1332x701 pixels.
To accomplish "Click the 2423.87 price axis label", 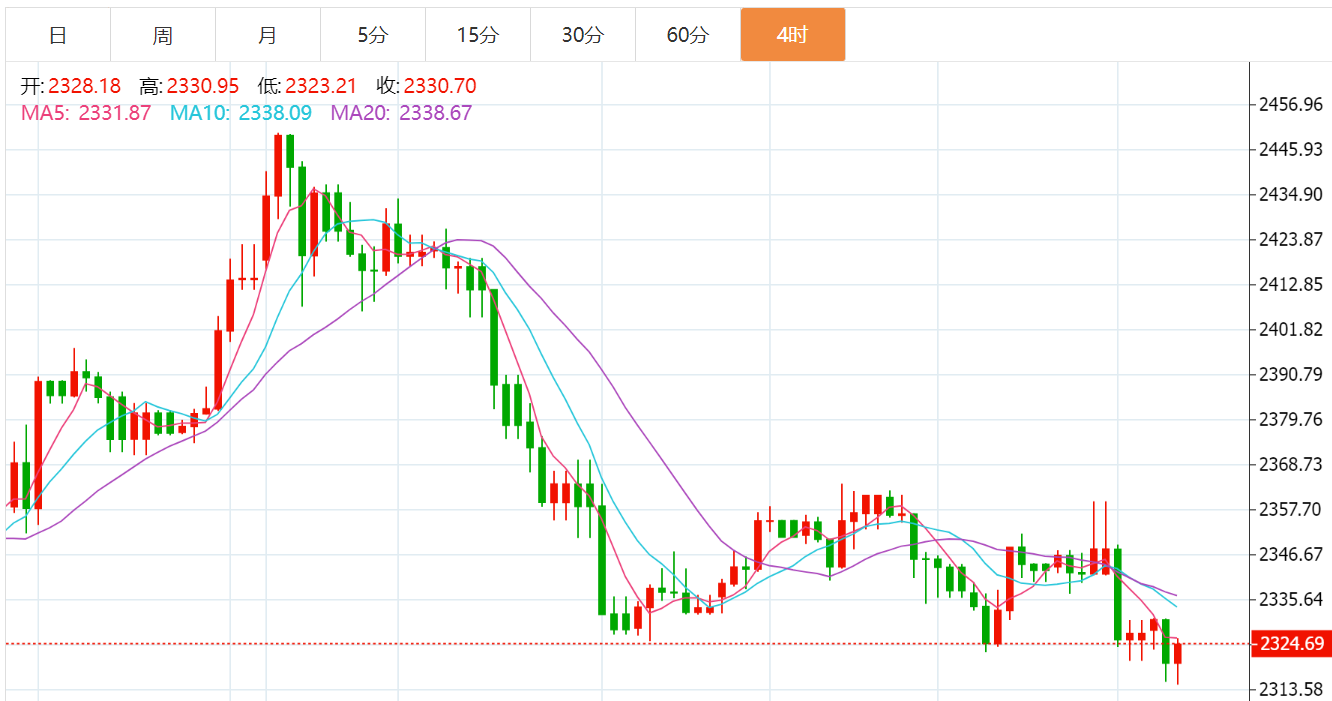I will pos(1291,239).
